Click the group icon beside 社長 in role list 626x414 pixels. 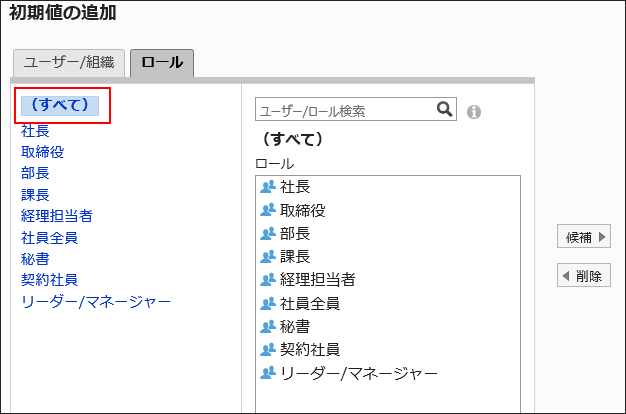pyautogui.click(x=268, y=186)
